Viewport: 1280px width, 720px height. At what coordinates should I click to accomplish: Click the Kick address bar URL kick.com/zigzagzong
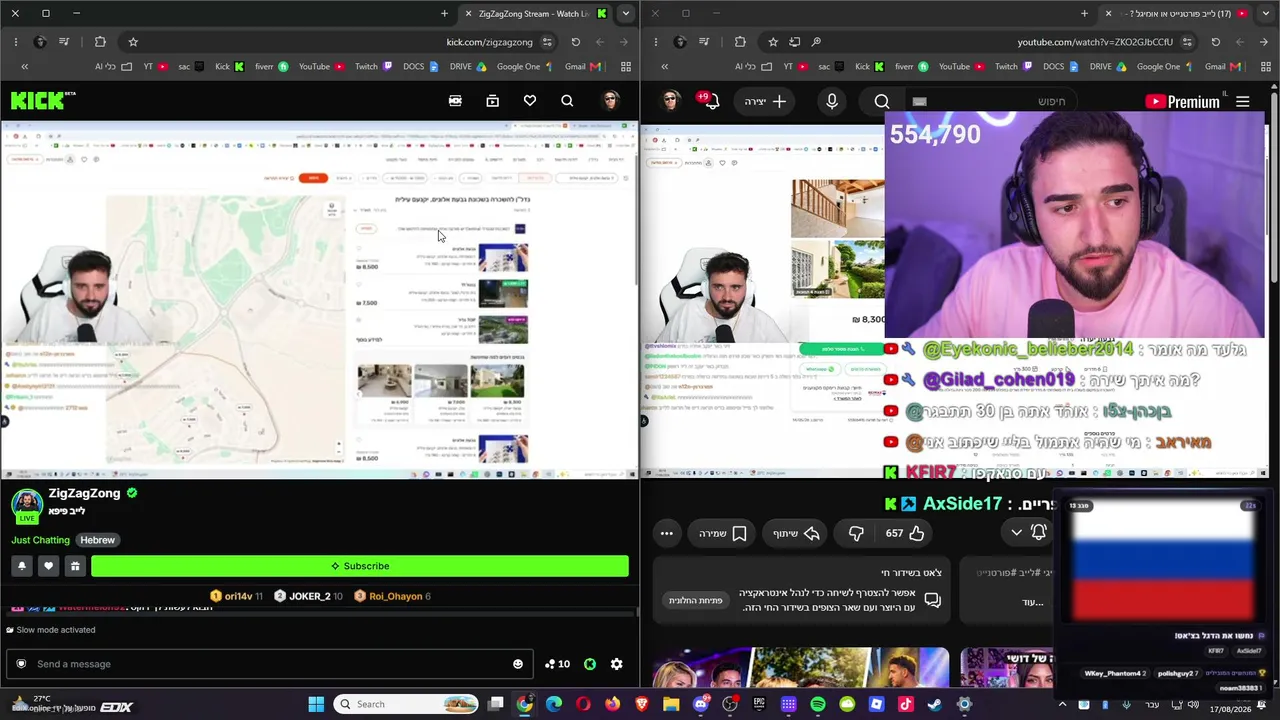(489, 42)
